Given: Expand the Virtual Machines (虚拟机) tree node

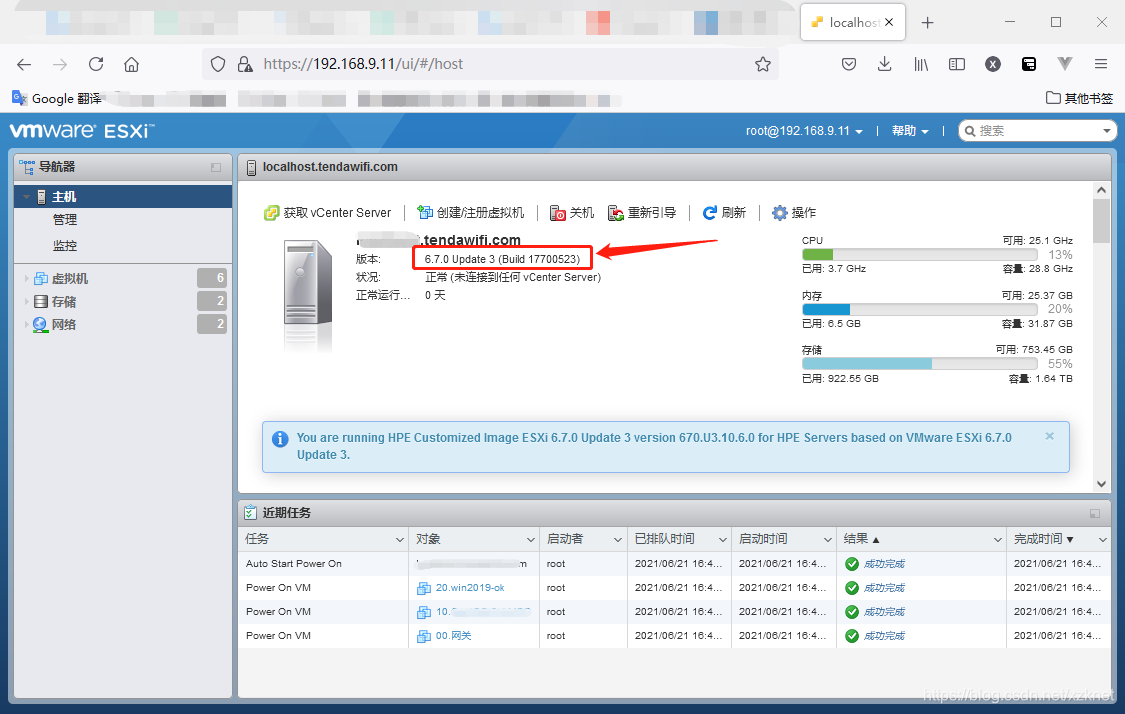Looking at the screenshot, I should tap(27, 278).
